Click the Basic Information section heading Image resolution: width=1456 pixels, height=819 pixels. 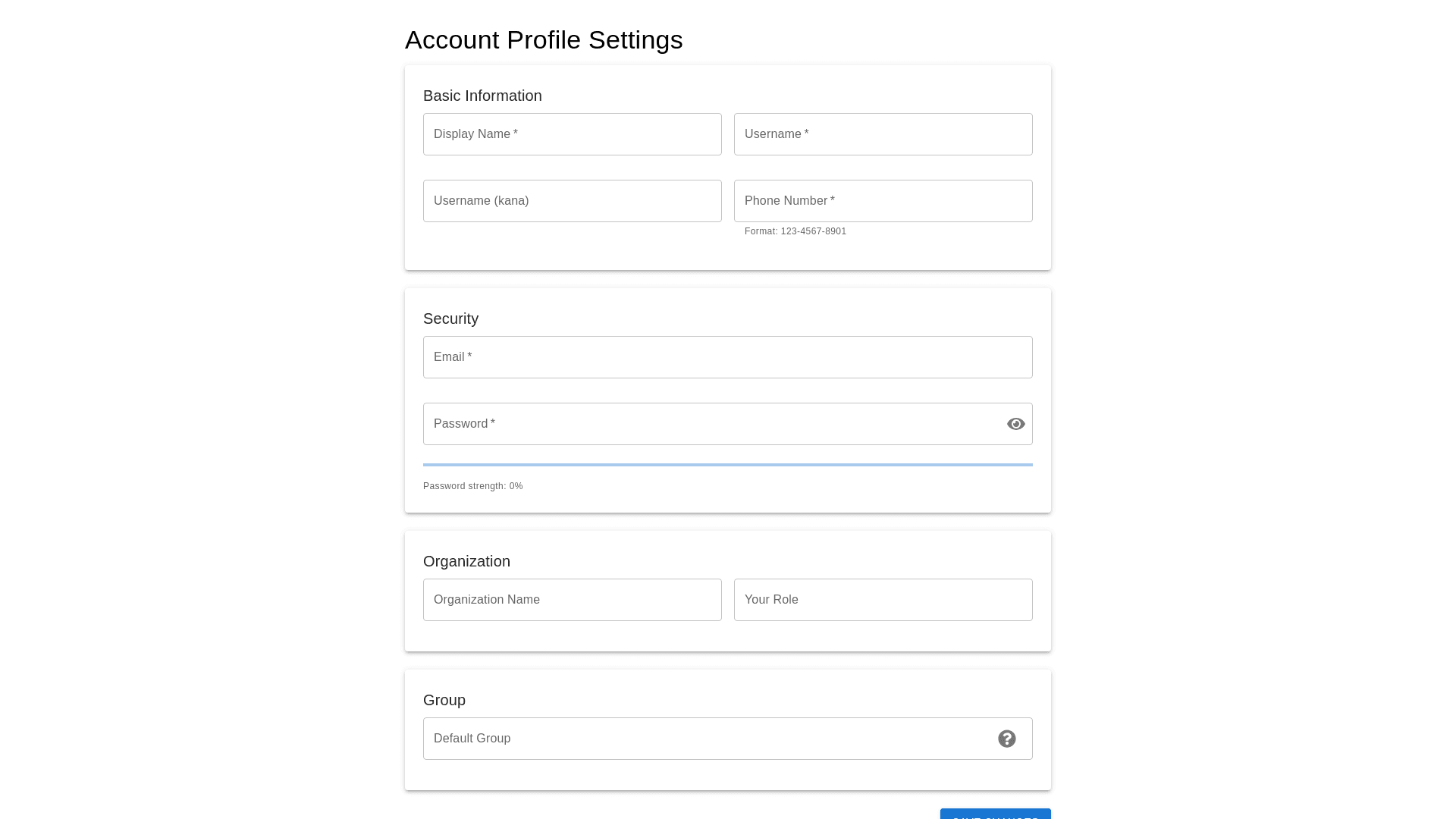pyautogui.click(x=482, y=96)
